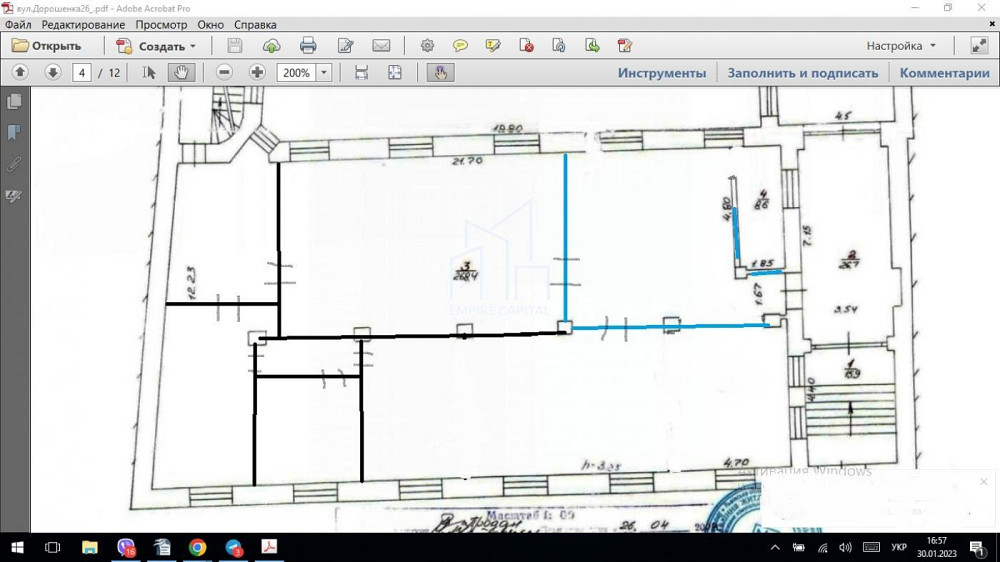
Task: Open the attachments paperclip panel
Action: click(x=14, y=164)
